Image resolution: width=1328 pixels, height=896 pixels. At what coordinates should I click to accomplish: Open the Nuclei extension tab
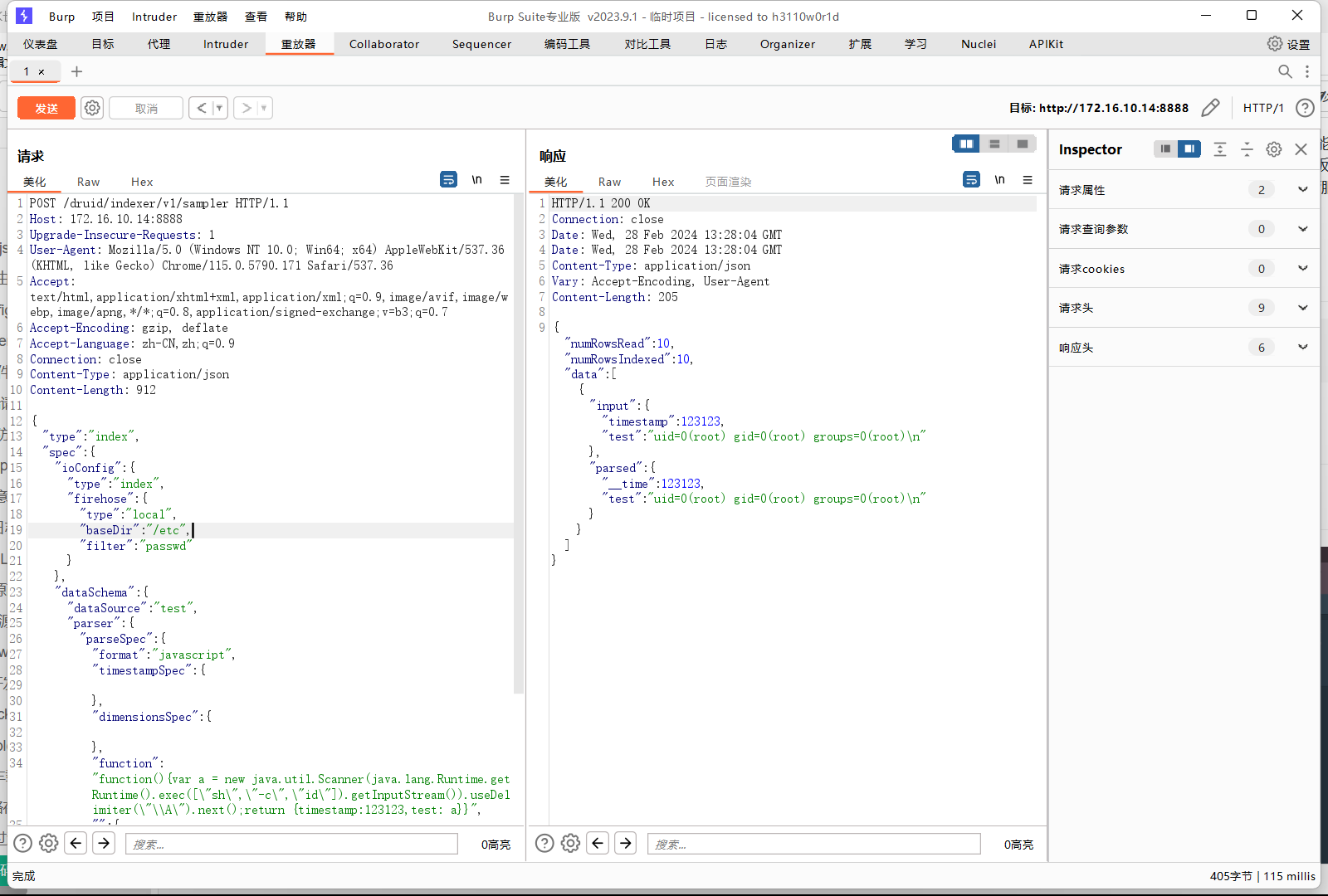979,44
